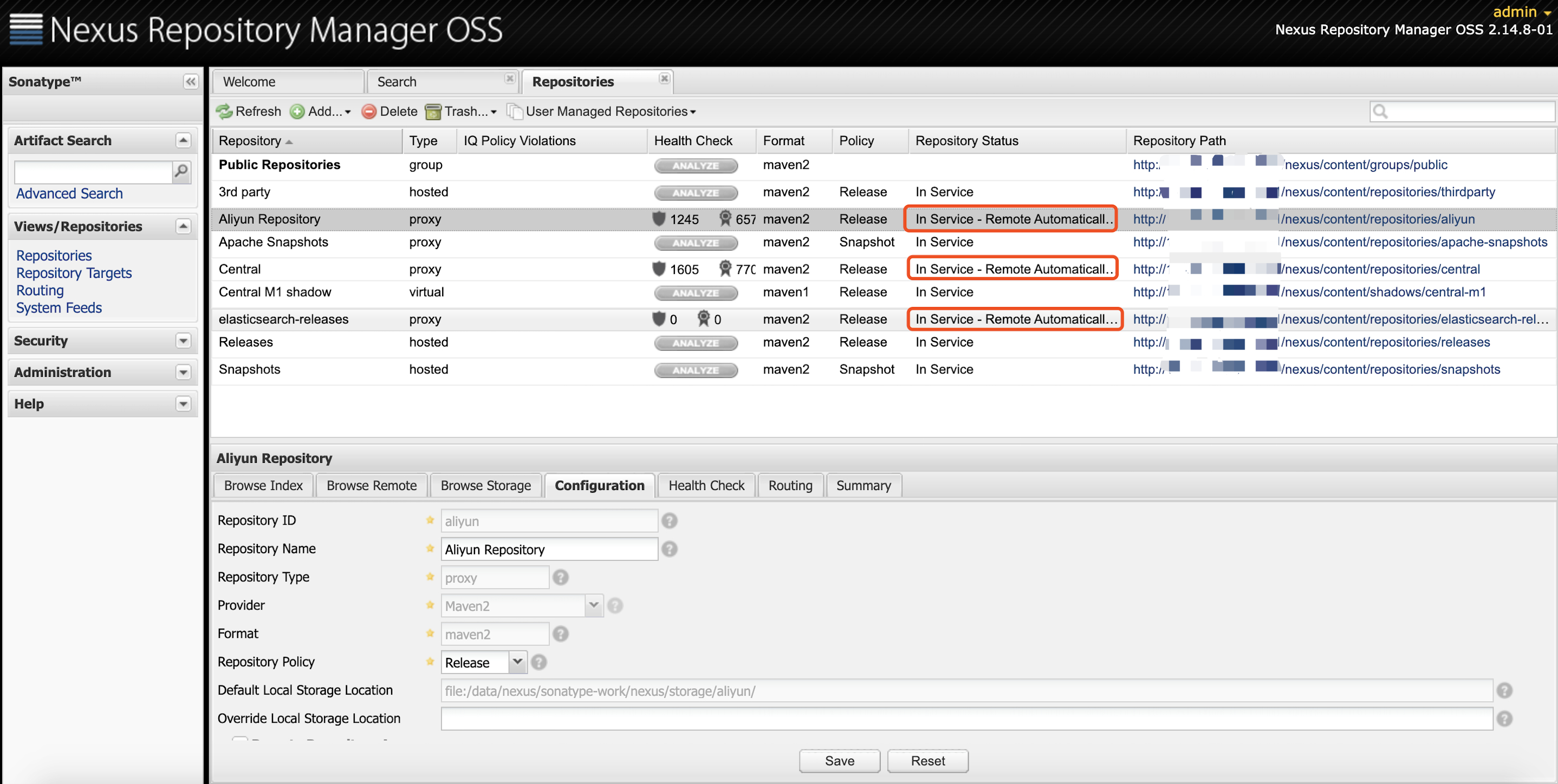This screenshot has width=1558, height=784.
Task: Switch to the Welcome tab
Action: (x=288, y=82)
